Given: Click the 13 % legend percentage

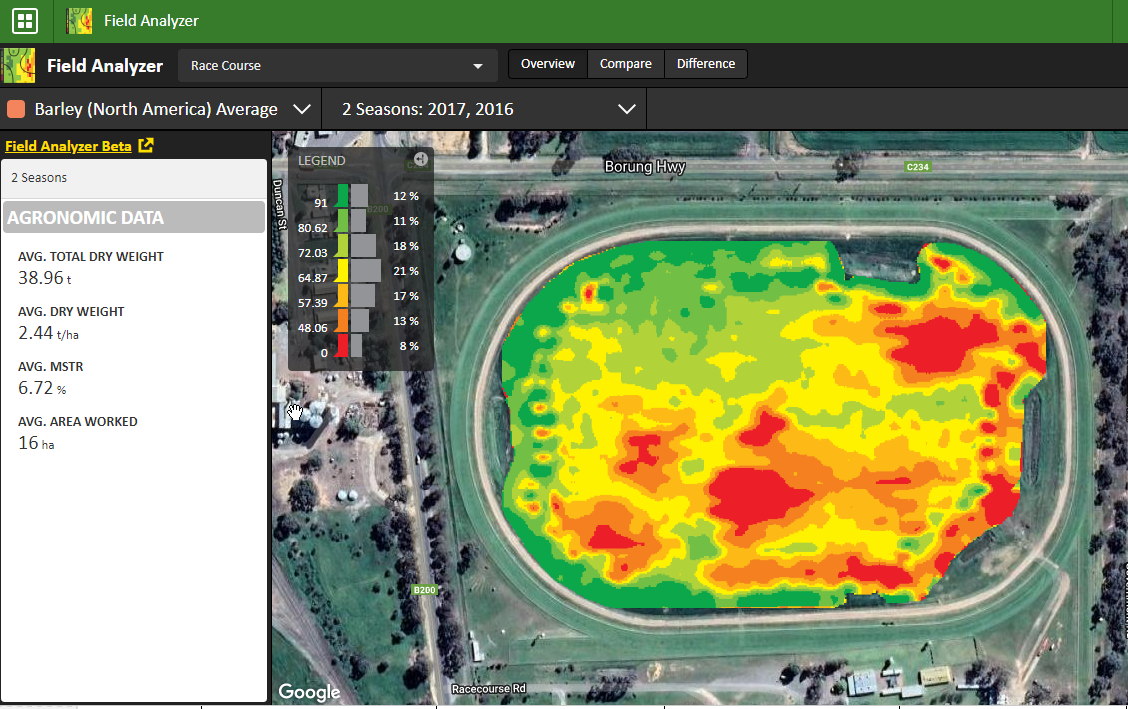Looking at the screenshot, I should tap(406, 321).
